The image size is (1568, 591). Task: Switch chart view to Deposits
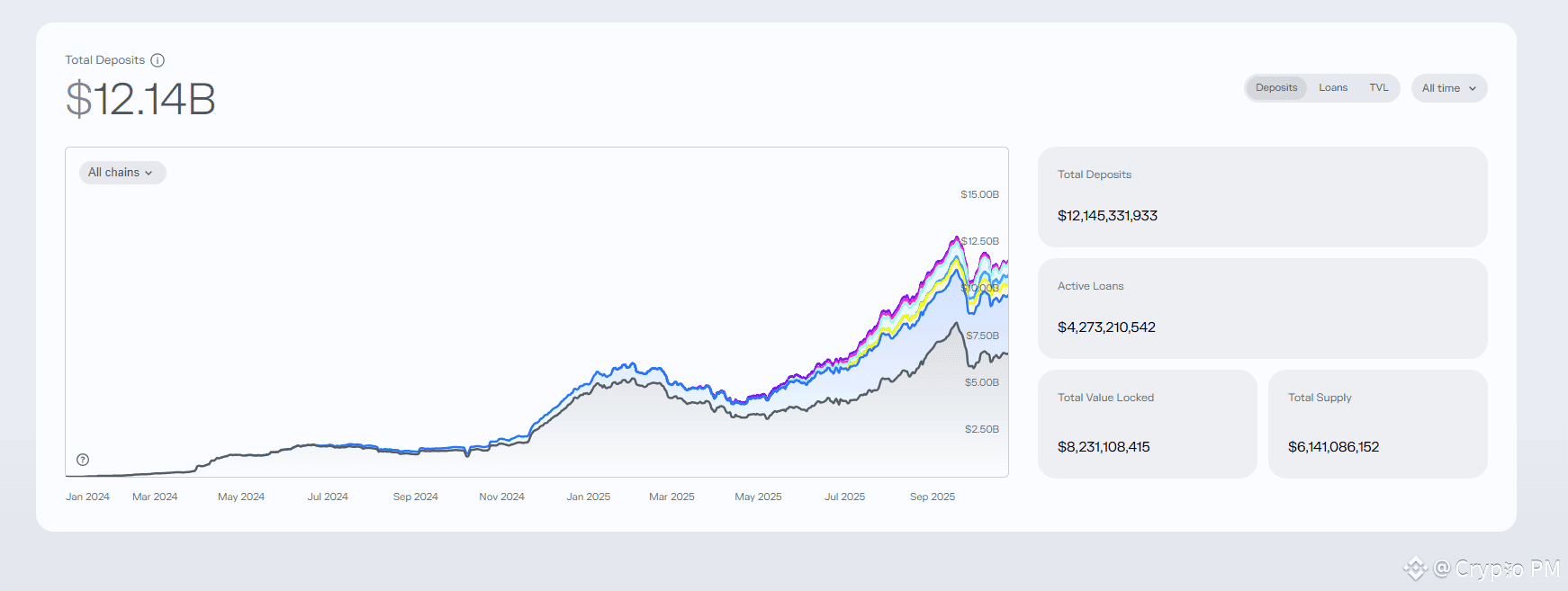(1276, 88)
